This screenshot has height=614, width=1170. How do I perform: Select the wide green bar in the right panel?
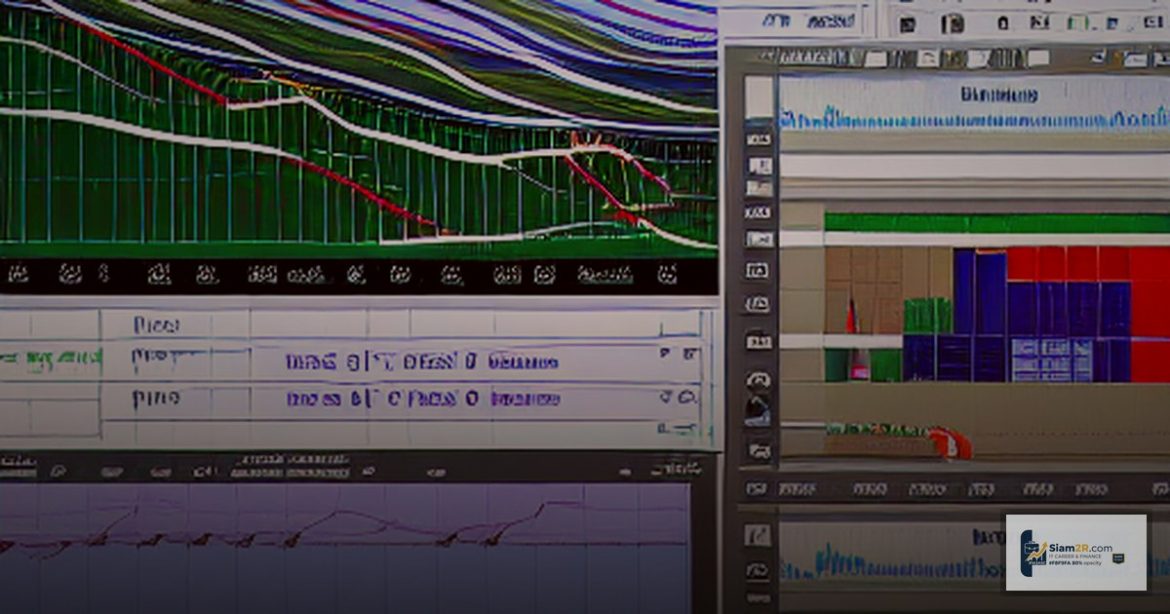(997, 222)
